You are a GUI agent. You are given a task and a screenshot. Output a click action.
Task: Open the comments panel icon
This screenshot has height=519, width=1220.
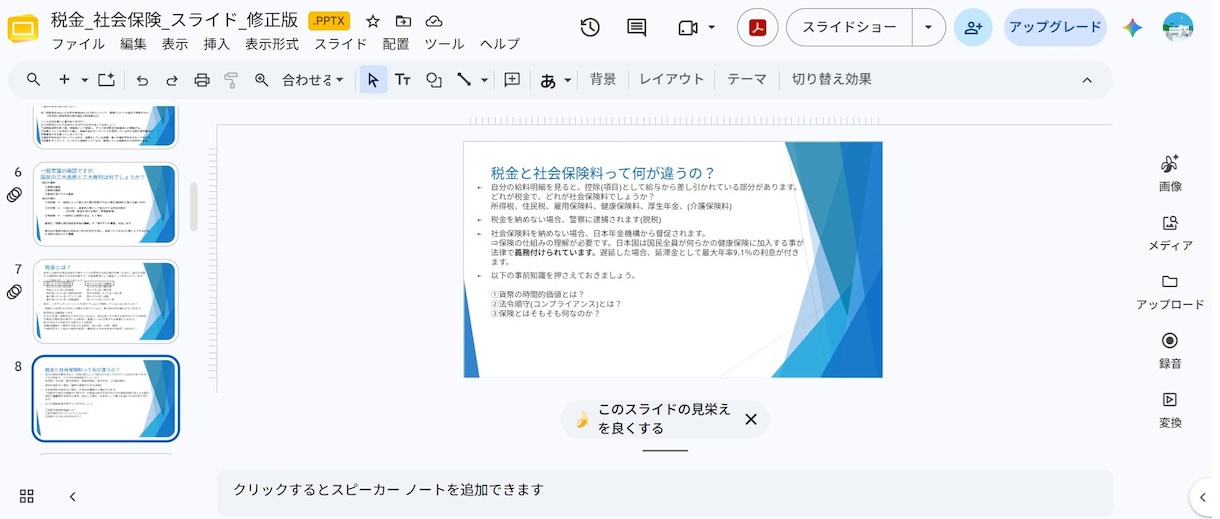tap(636, 28)
